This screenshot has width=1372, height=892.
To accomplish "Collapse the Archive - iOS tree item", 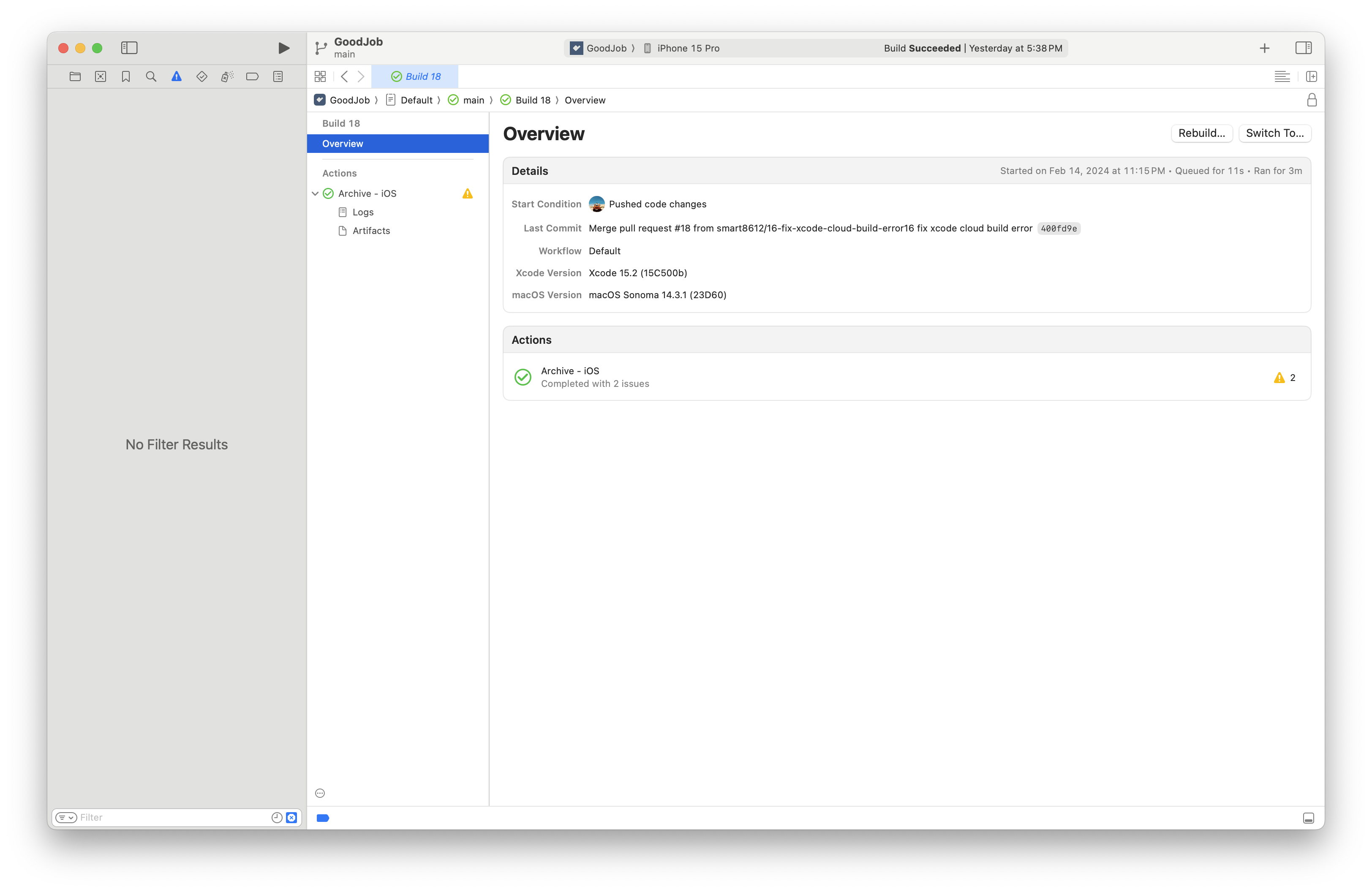I will coord(315,193).
